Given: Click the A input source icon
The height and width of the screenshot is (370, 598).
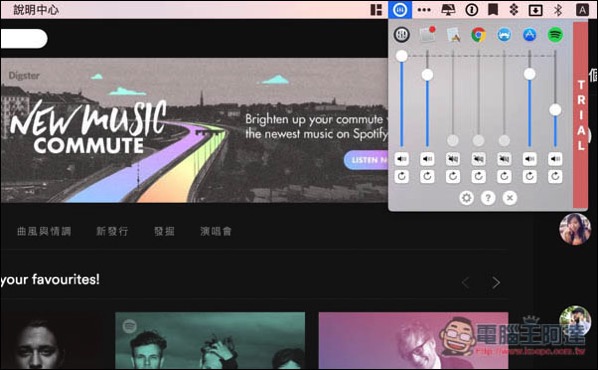Looking at the screenshot, I should pos(582,10).
